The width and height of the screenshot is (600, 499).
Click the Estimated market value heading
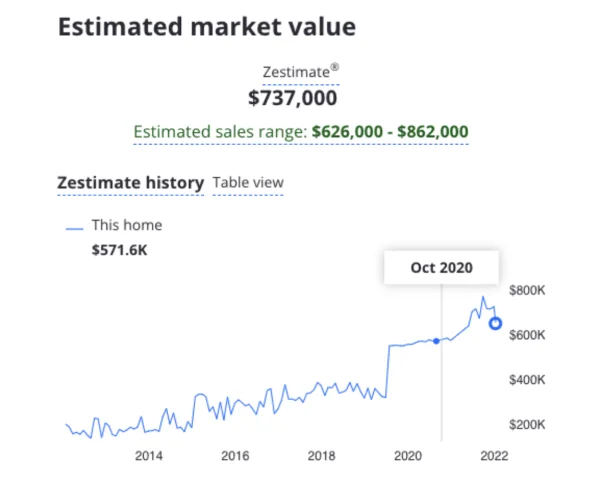206,27
